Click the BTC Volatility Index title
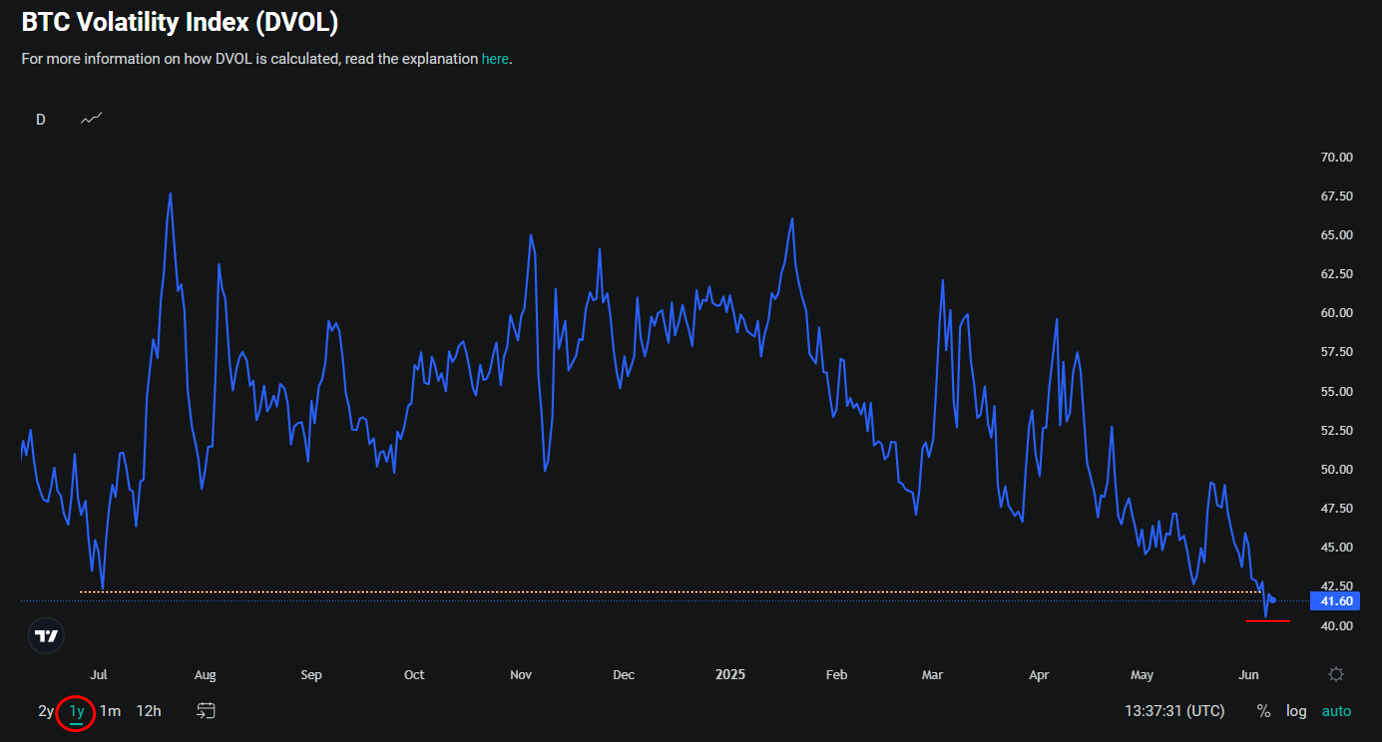Viewport: 1382px width, 742px height. pyautogui.click(x=179, y=22)
